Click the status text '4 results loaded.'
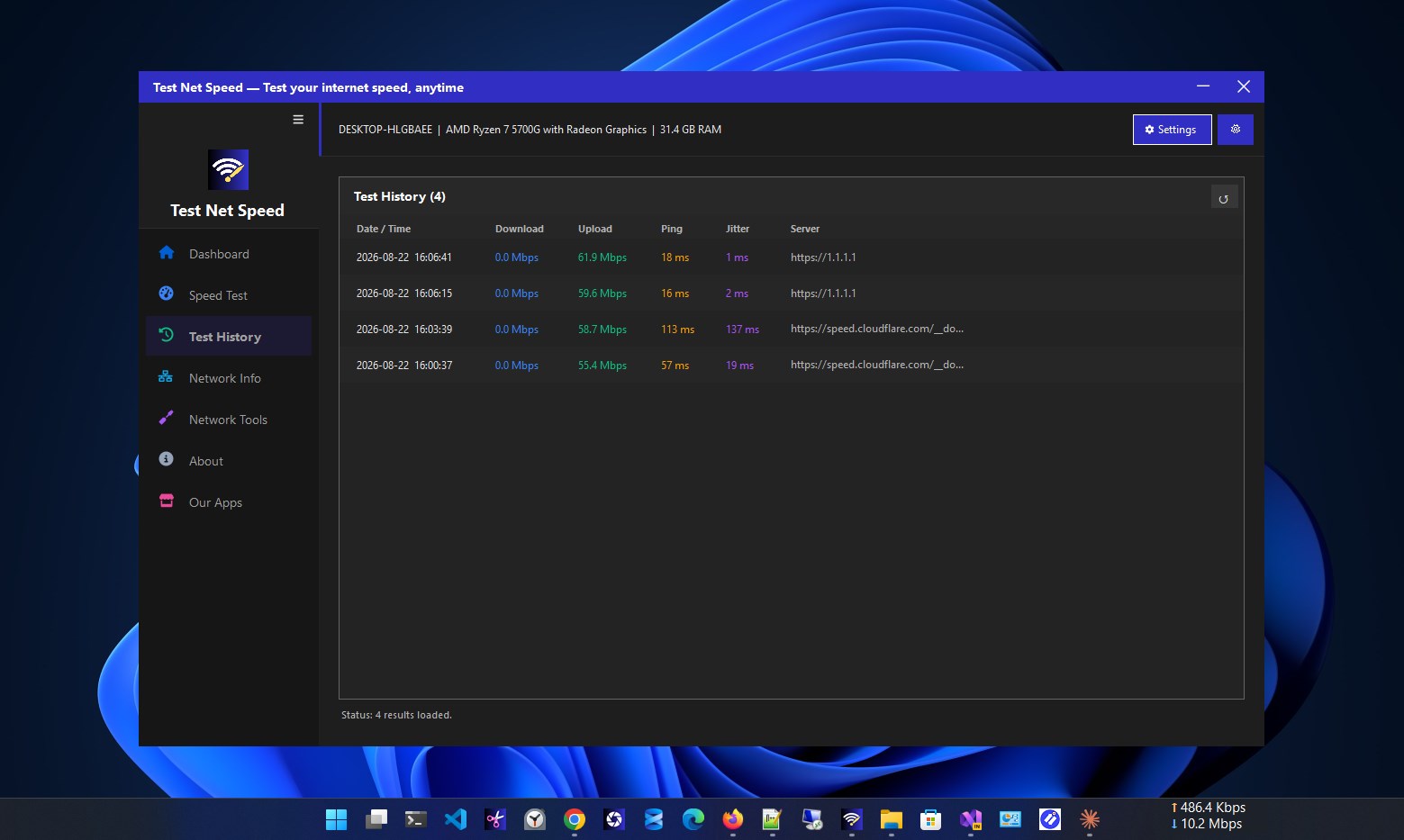 [413, 715]
